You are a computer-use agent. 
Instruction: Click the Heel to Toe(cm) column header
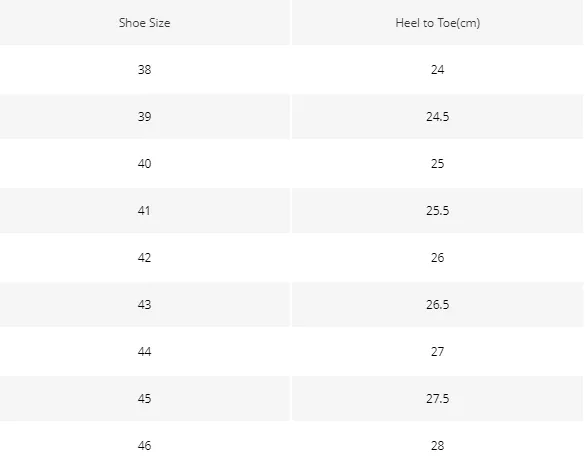(437, 23)
